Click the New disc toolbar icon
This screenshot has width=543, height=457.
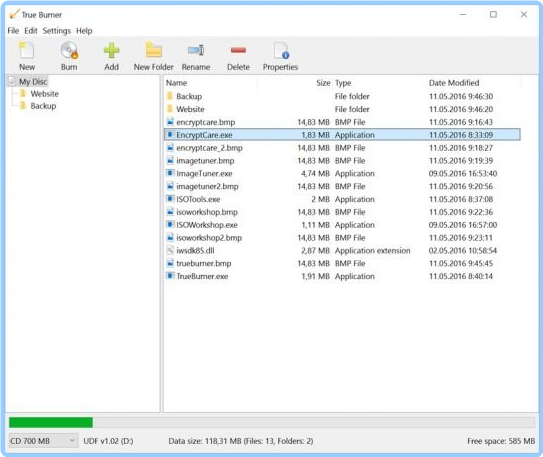pyautogui.click(x=27, y=51)
